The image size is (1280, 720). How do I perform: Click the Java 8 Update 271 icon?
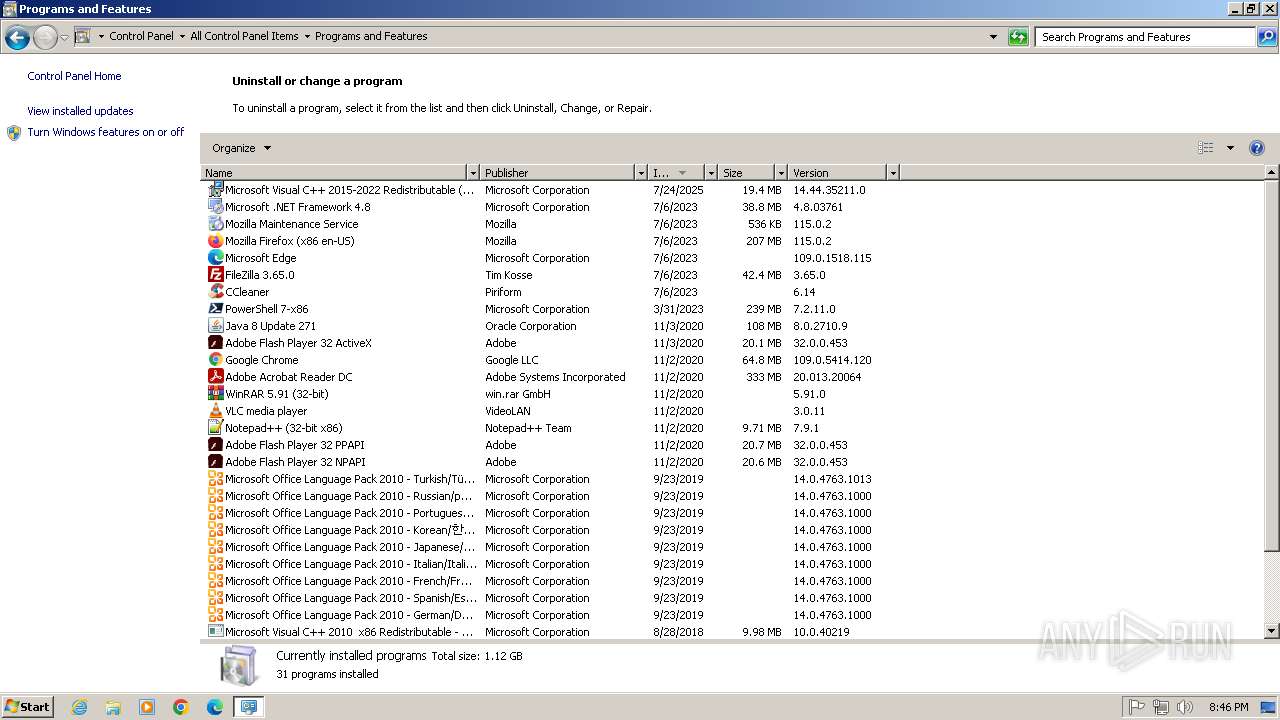click(x=215, y=326)
